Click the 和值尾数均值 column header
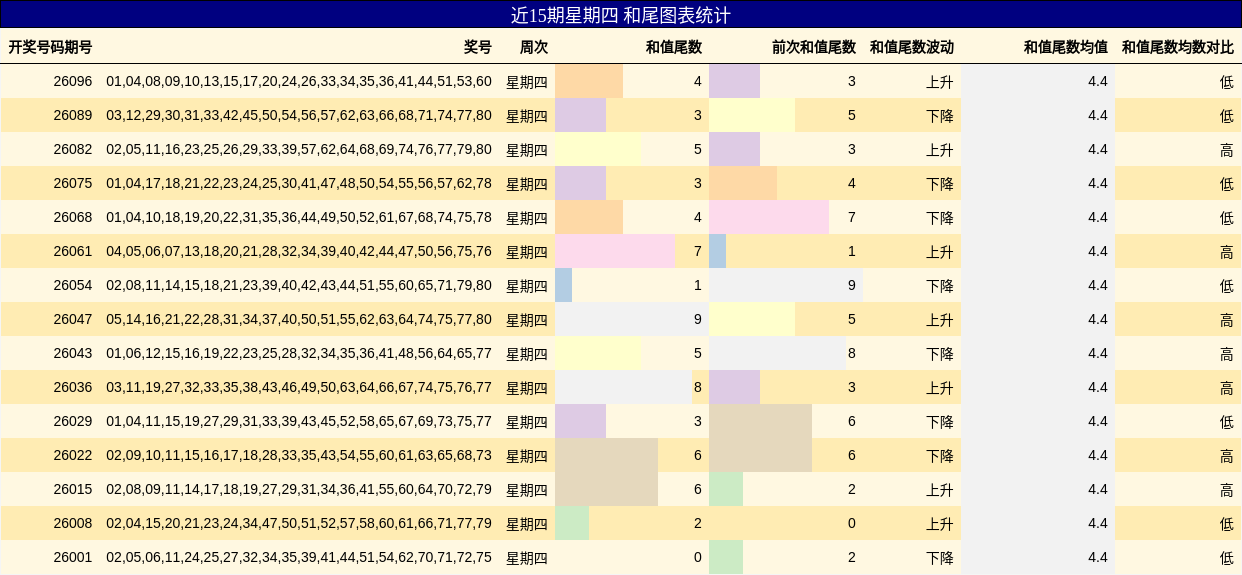1242x575 pixels. pyautogui.click(x=1066, y=47)
